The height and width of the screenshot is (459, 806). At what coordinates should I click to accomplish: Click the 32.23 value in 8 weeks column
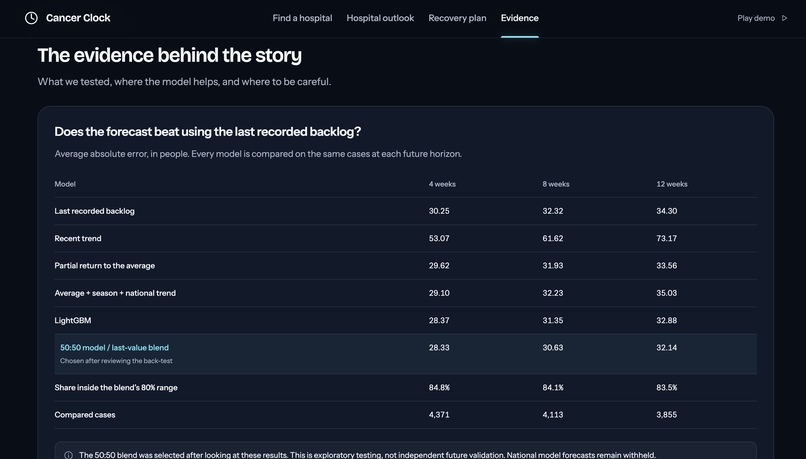(553, 293)
